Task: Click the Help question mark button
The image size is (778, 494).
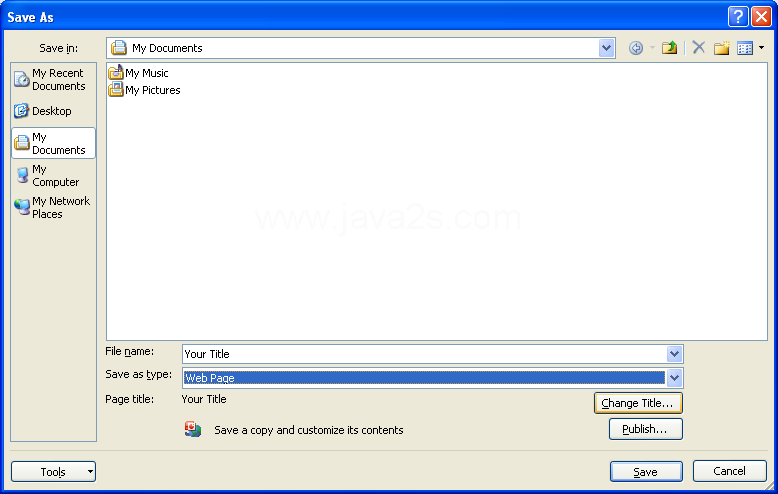Action: 738,16
